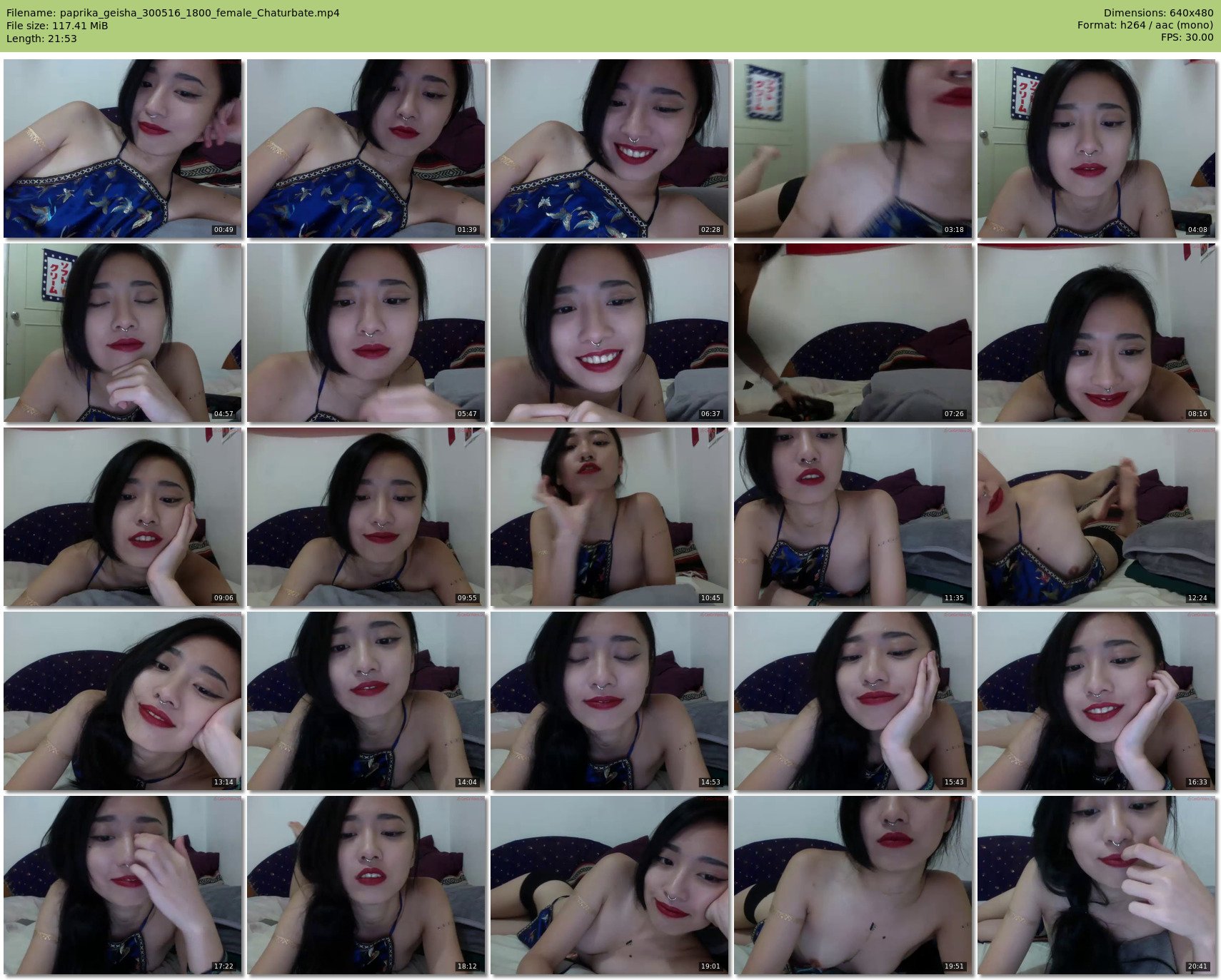Select the thumbnail labeled 04:57

coord(122,333)
